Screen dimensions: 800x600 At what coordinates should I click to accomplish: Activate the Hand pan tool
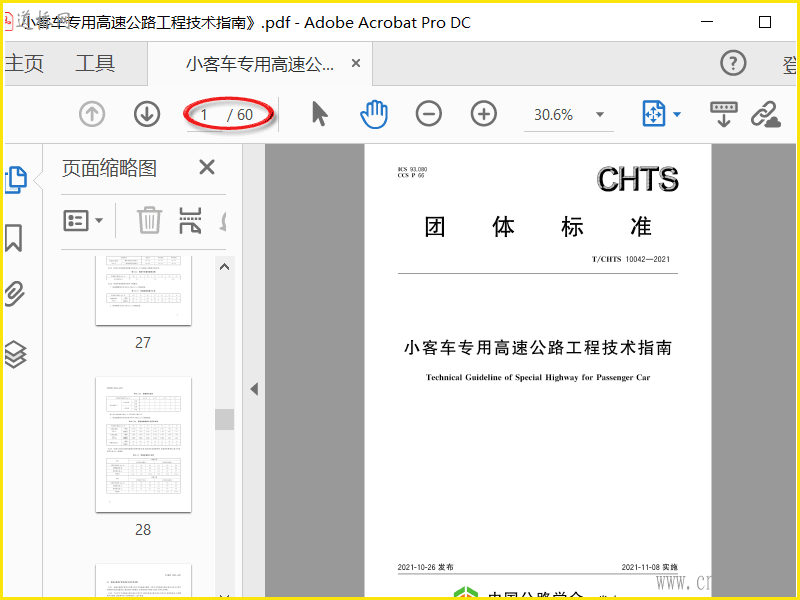coord(374,113)
